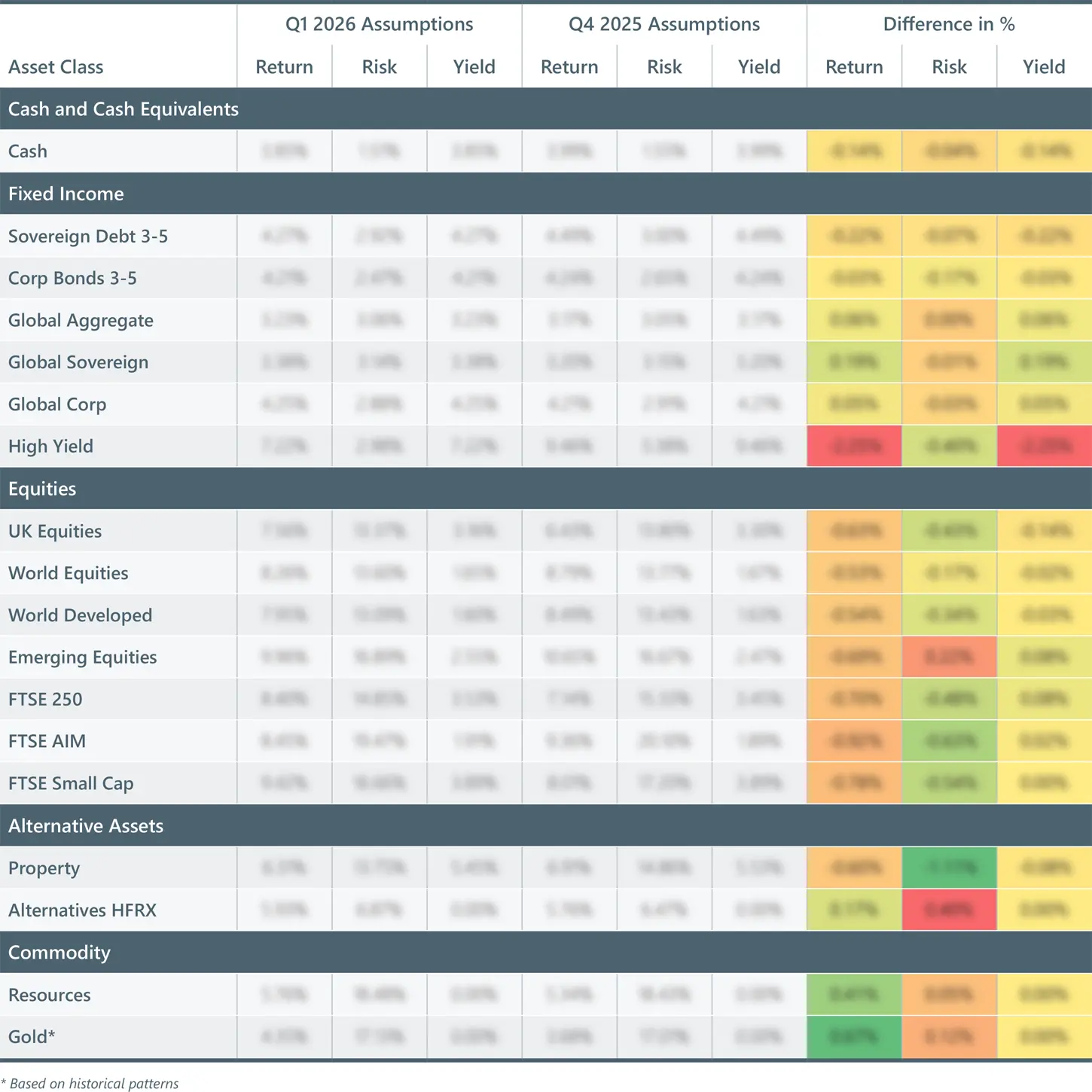Click the Asset Class column header
The image size is (1092, 1092).
[x=56, y=67]
